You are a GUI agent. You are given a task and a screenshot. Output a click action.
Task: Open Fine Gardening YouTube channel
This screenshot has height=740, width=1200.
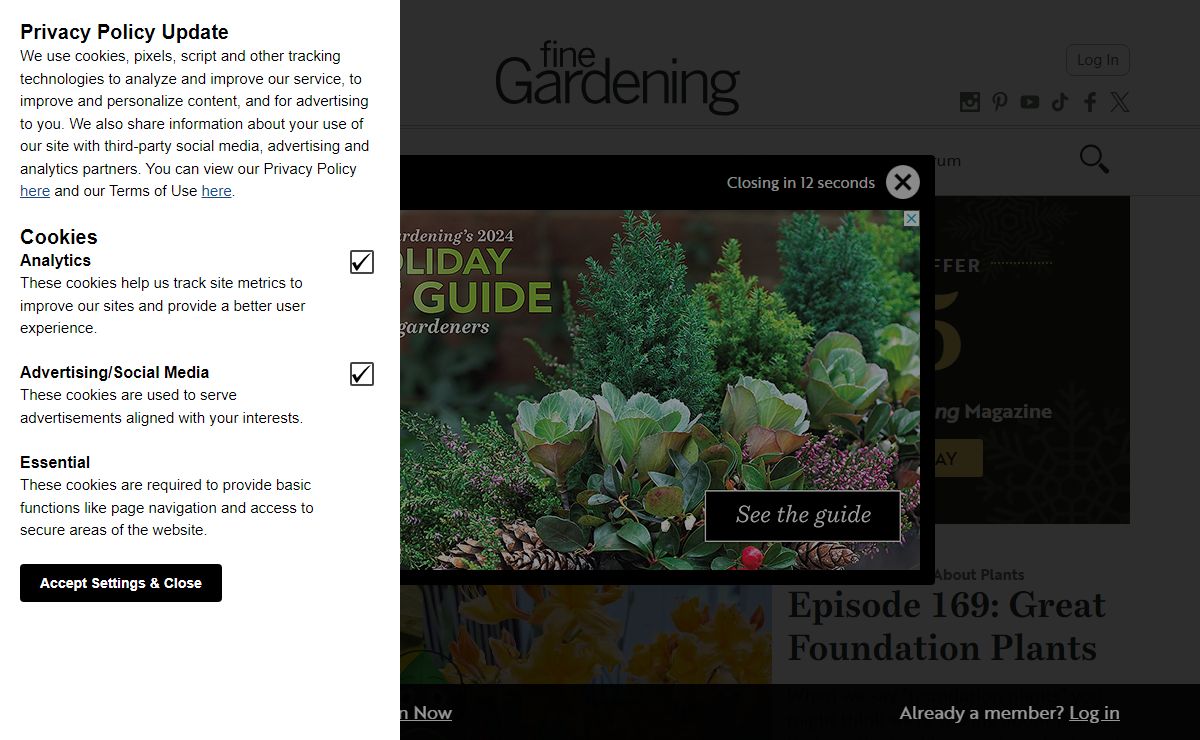(x=1030, y=102)
